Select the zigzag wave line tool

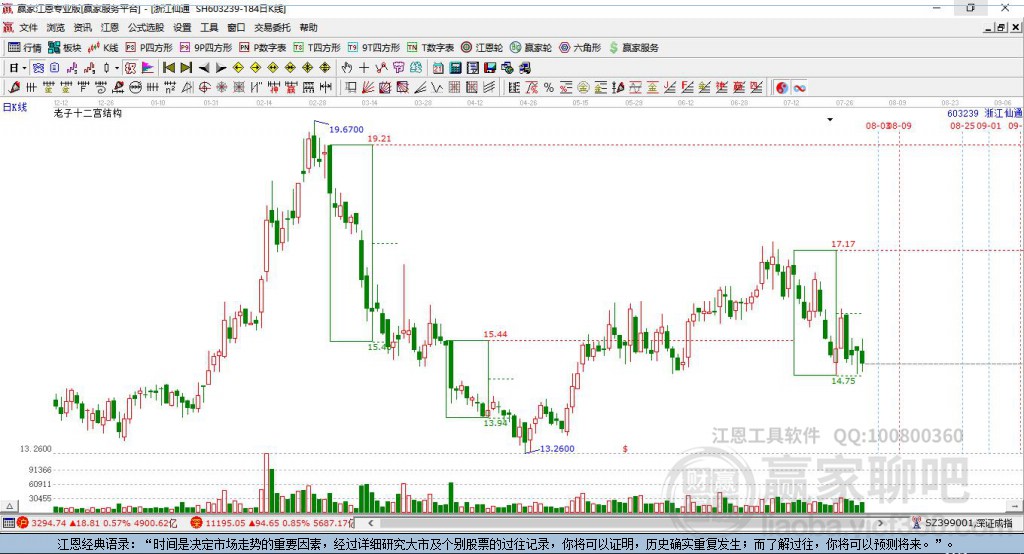point(436,88)
